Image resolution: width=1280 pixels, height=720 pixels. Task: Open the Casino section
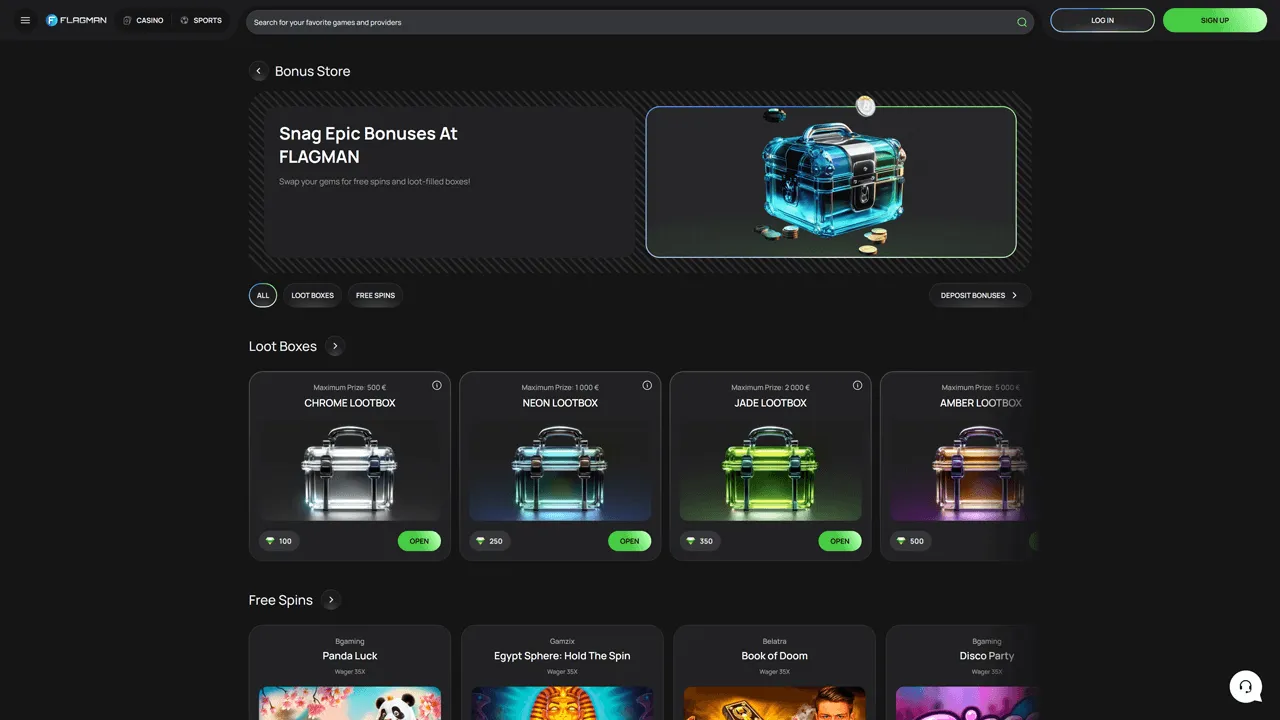pyautogui.click(x=143, y=20)
